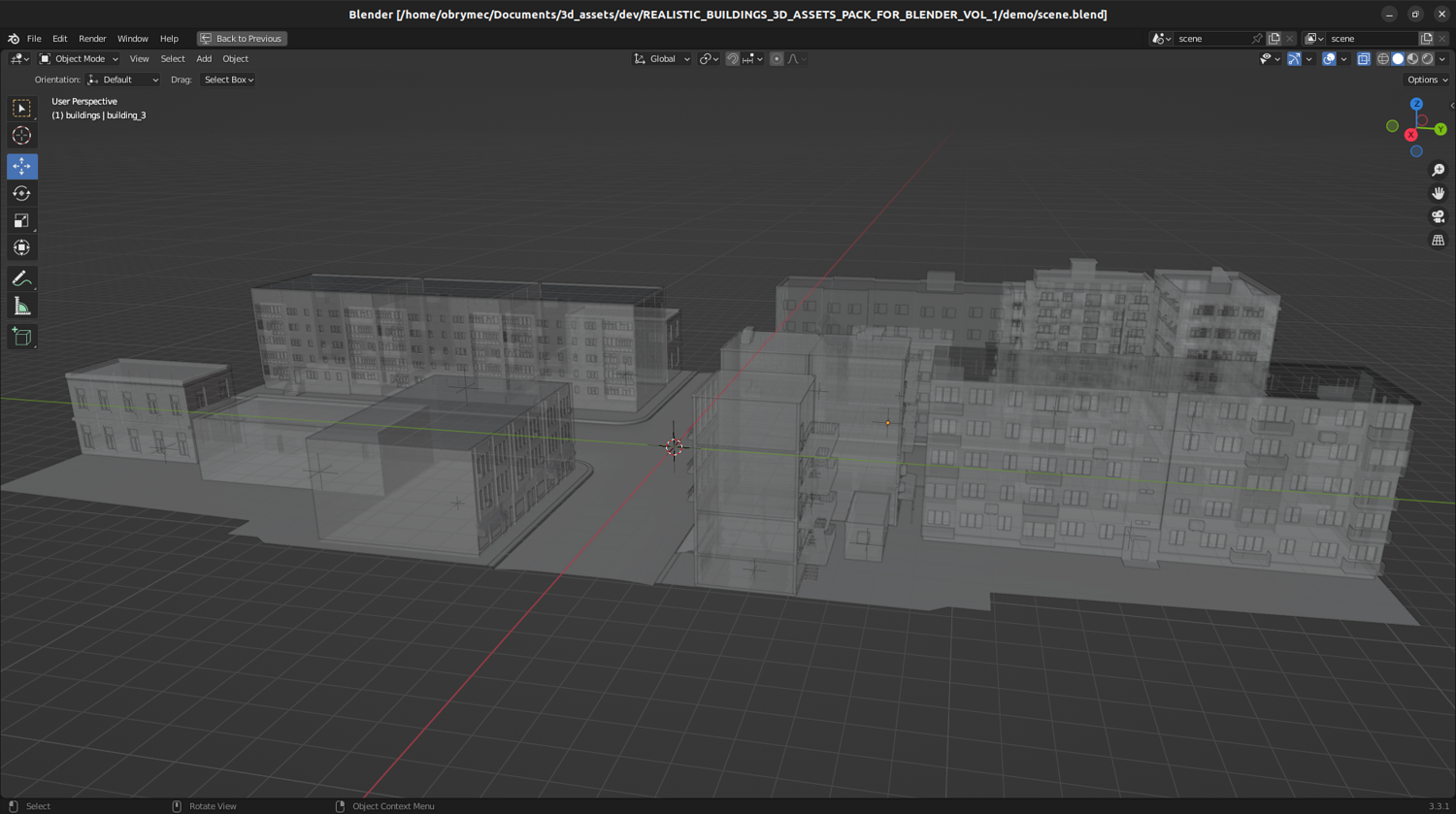The image size is (1456, 814).
Task: Open the viewport Select menu
Action: [173, 59]
